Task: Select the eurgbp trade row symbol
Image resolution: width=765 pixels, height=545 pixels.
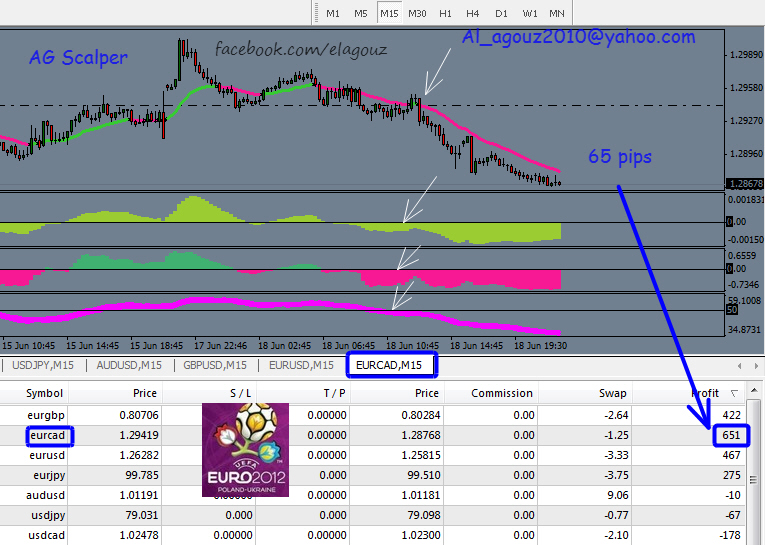Action: click(46, 415)
